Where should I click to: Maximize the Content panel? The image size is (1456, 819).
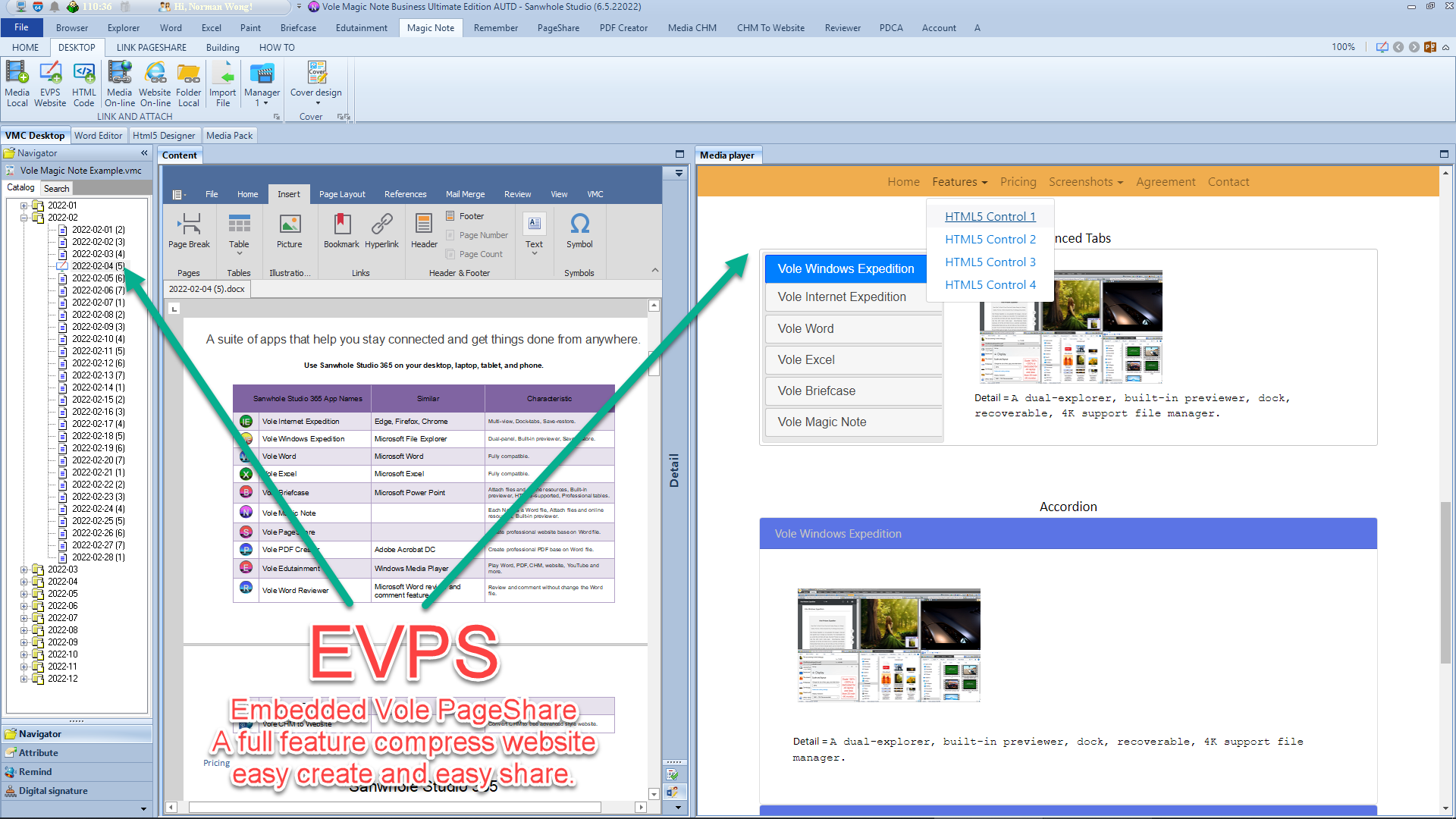tap(679, 154)
